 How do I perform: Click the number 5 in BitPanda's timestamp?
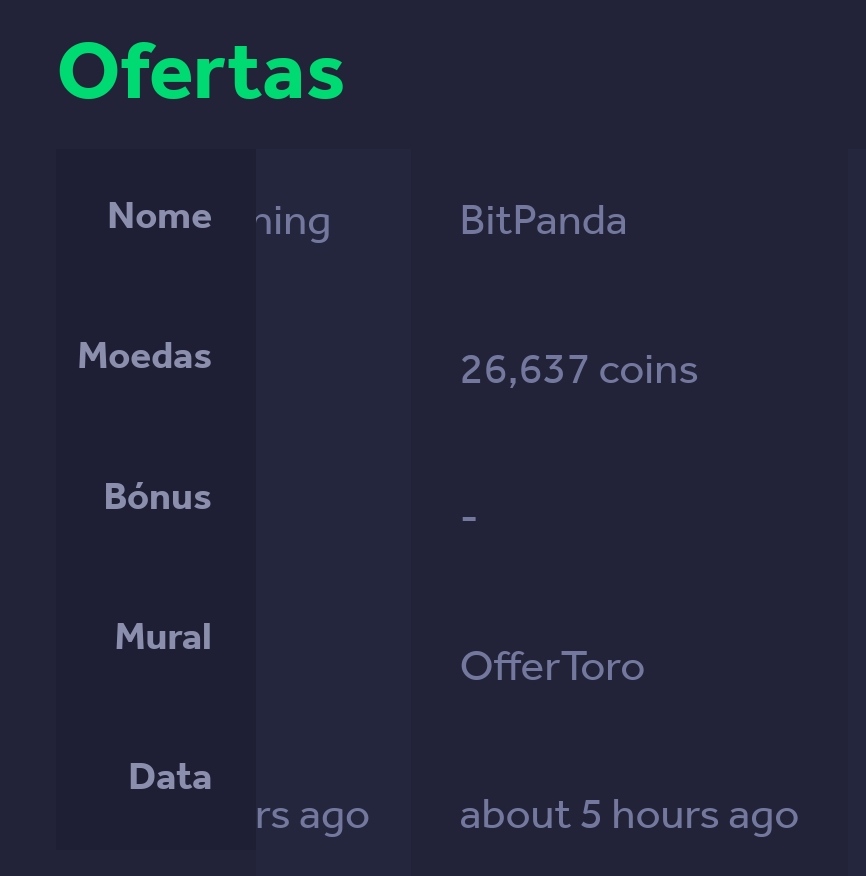point(591,815)
